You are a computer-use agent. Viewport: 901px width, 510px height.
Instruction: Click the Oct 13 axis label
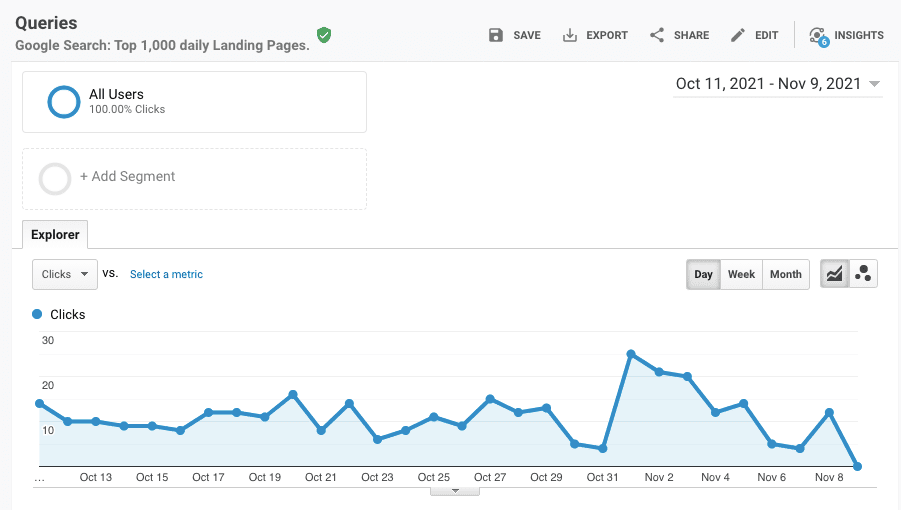point(95,477)
